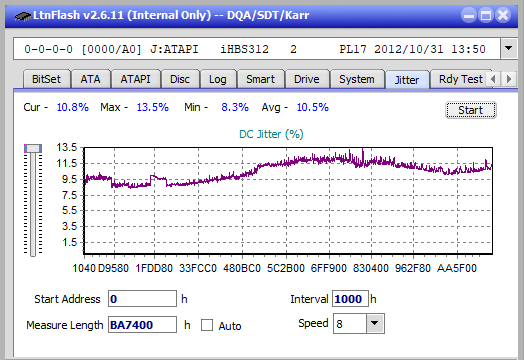Click the Measure Length field
Image resolution: width=524 pixels, height=360 pixels.
point(142,325)
